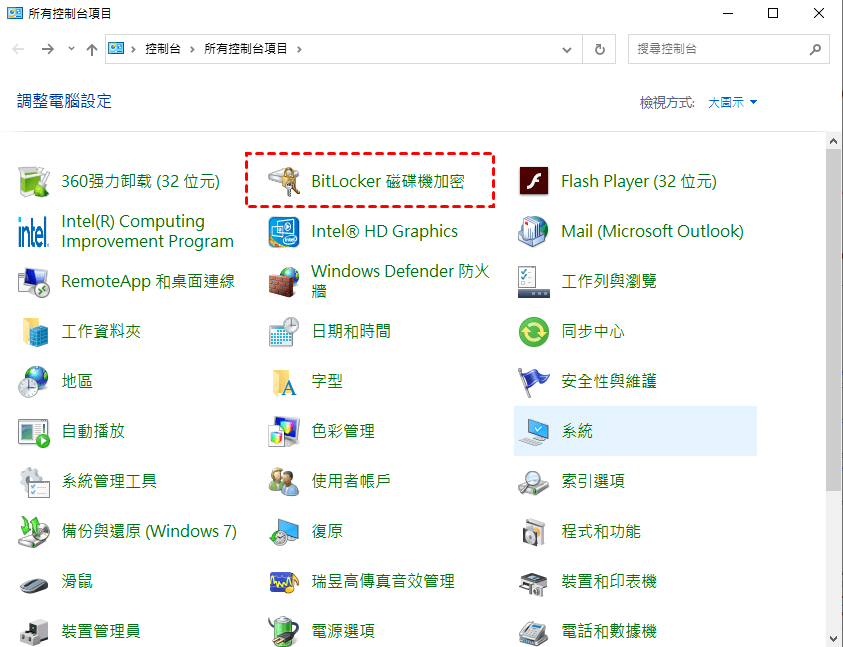The image size is (843, 647).
Task: Open 電源選項 battery icon
Action: pos(284,631)
